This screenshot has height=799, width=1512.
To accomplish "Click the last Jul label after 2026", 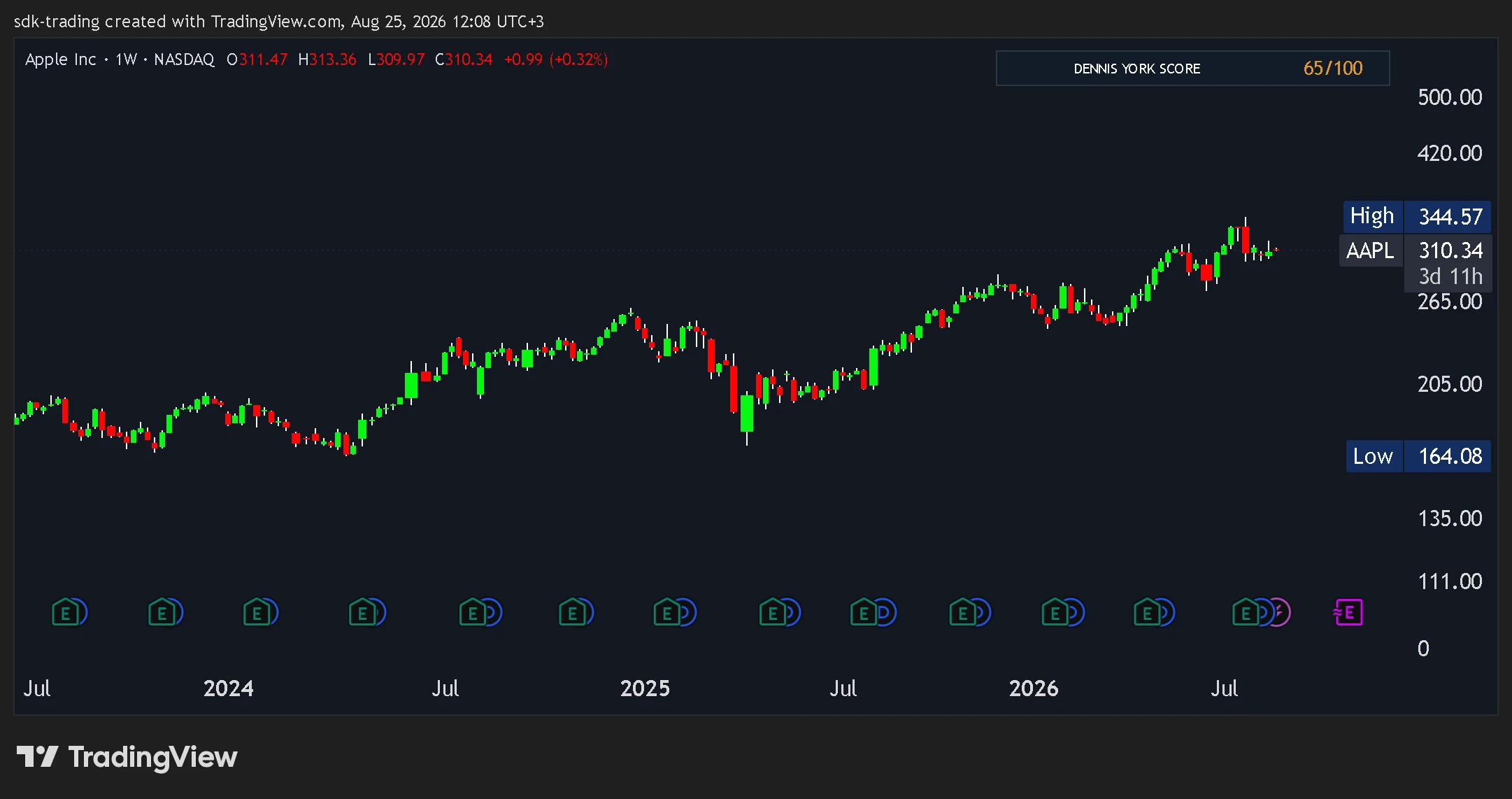I will (1224, 688).
